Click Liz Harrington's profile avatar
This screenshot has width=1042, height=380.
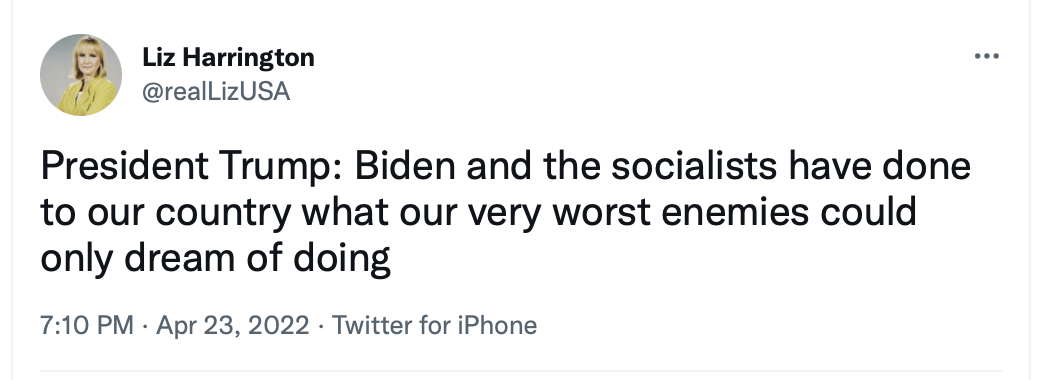point(81,74)
